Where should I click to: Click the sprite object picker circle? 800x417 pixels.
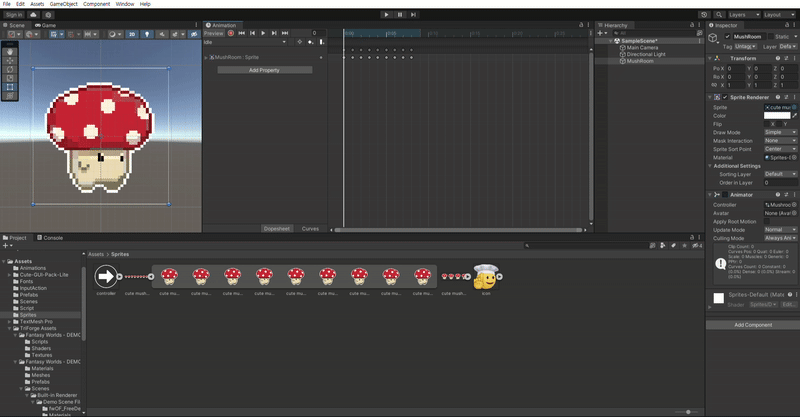point(794,107)
